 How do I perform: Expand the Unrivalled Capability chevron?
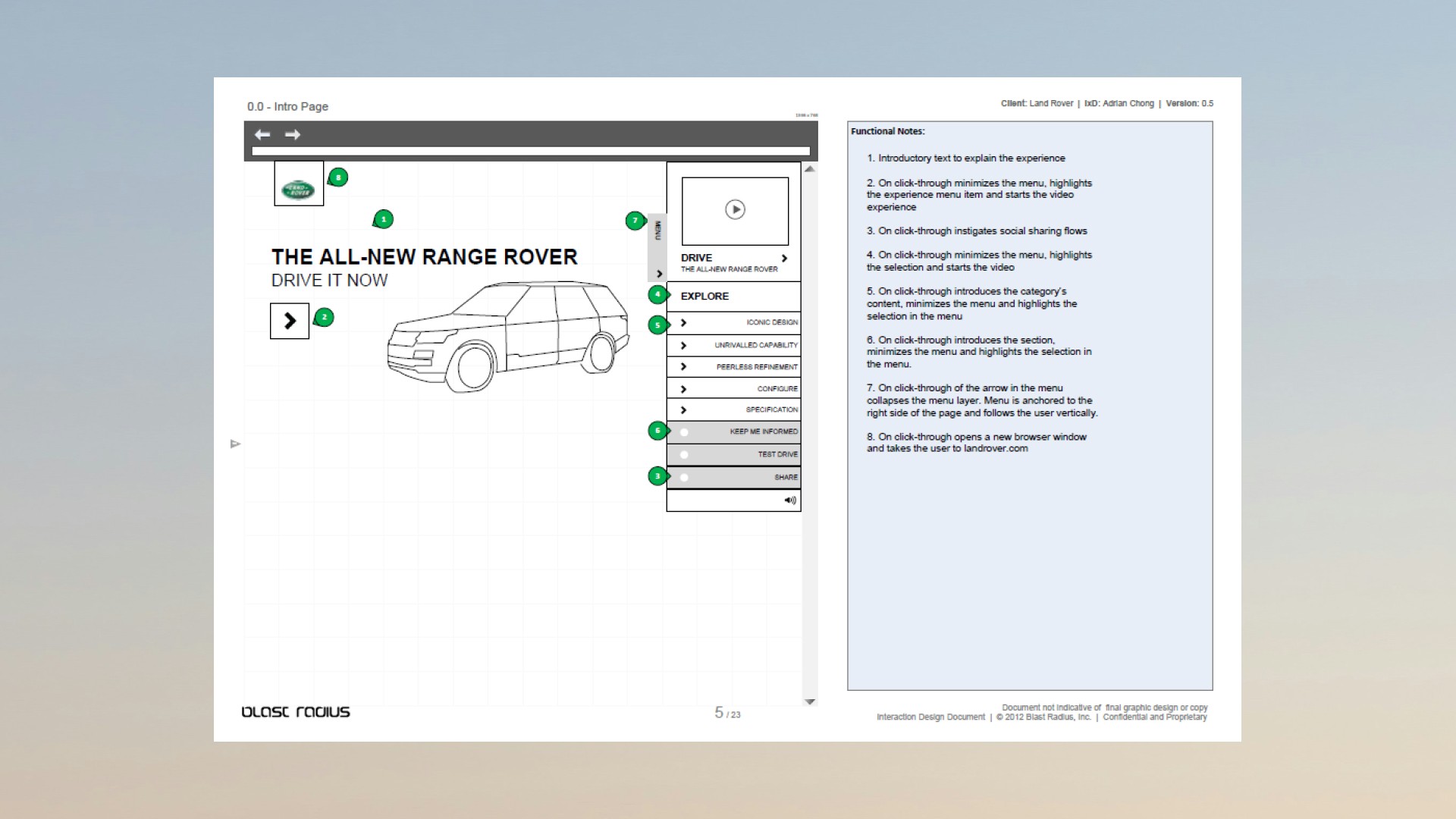[x=683, y=346]
